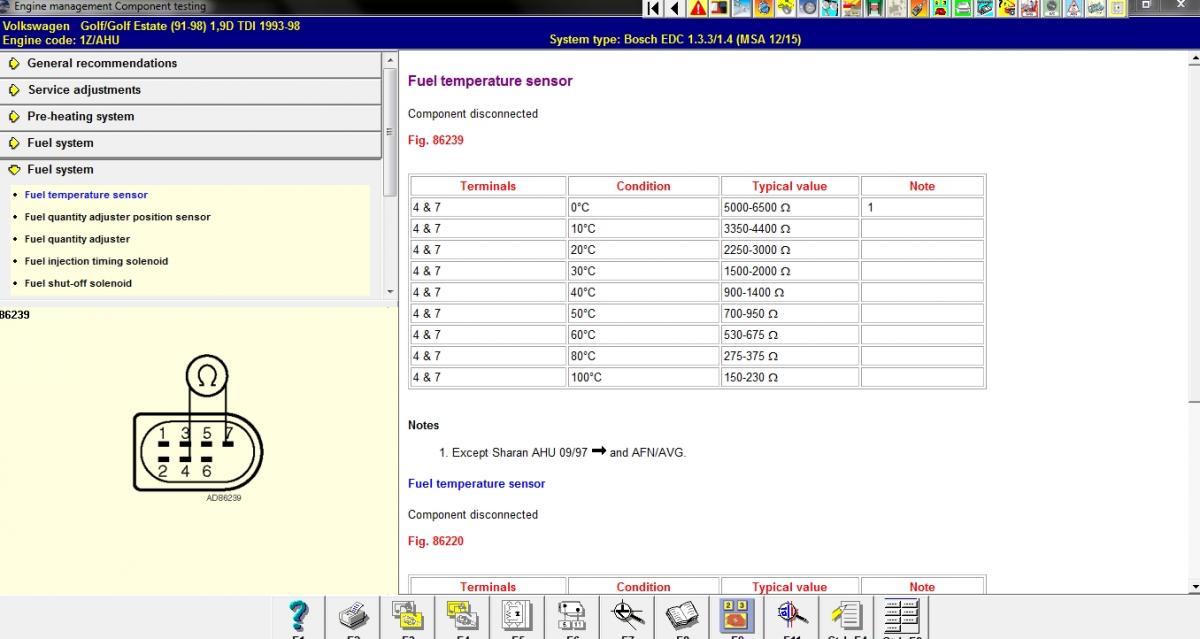Screen dimensions: 1200x639
Task: Click the sidebar scrollbar down arrow
Action: [390, 291]
